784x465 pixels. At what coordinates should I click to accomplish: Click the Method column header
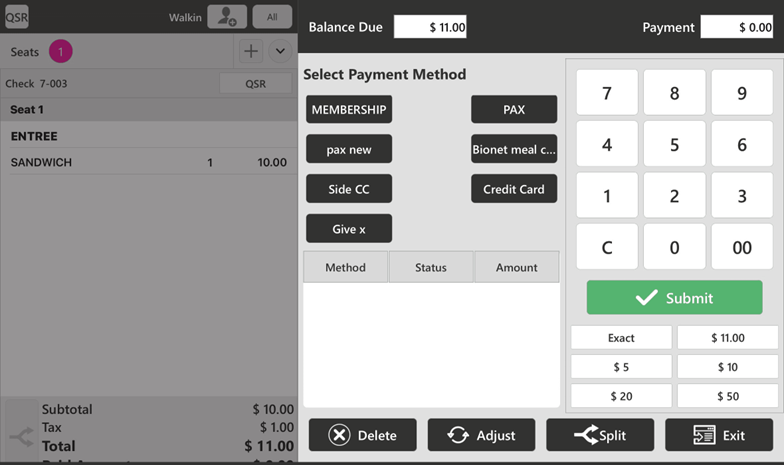(x=345, y=267)
